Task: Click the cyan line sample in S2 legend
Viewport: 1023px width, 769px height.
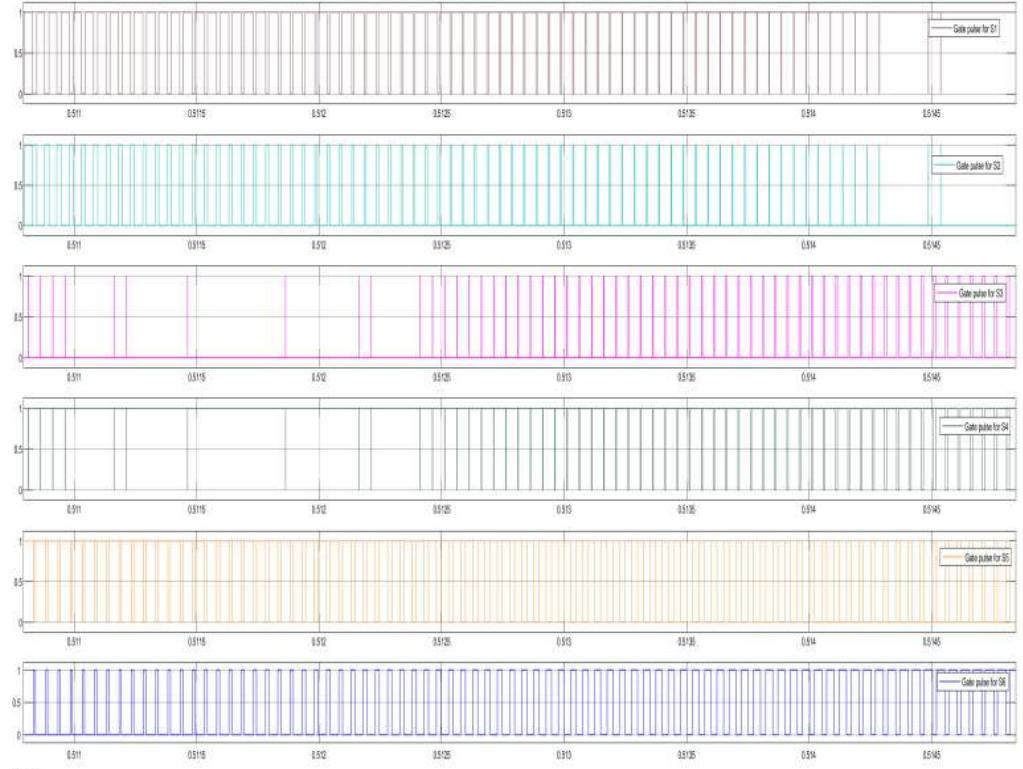Action: click(944, 166)
